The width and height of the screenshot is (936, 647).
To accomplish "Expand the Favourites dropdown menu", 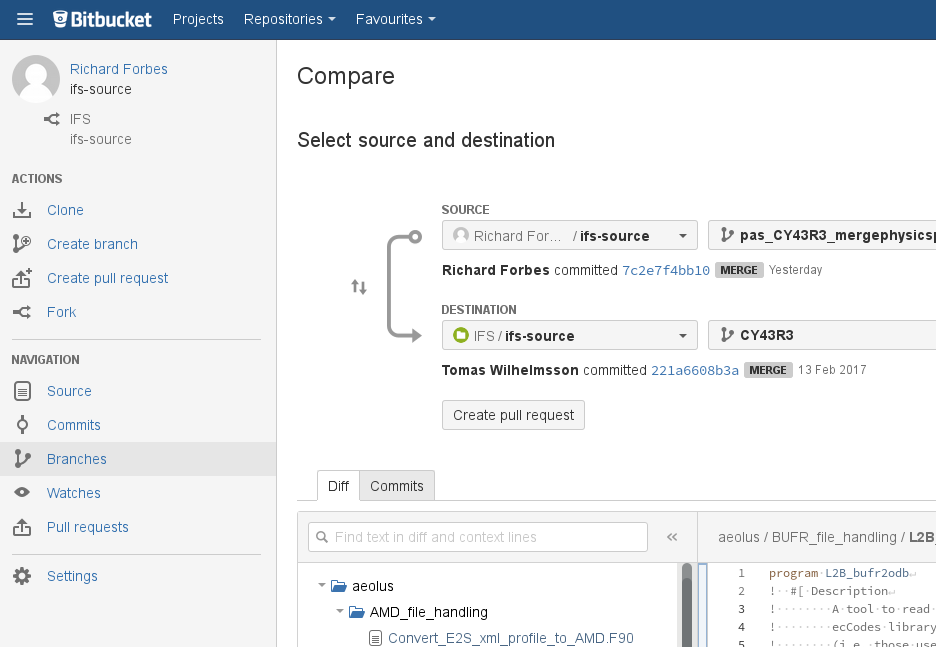I will pos(396,19).
